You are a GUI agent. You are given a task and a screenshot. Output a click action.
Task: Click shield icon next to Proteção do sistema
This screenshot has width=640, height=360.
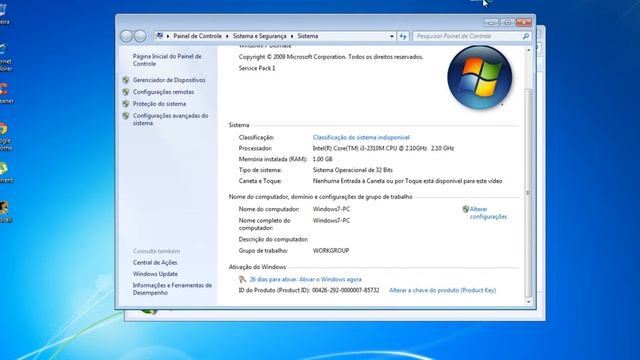coord(126,104)
